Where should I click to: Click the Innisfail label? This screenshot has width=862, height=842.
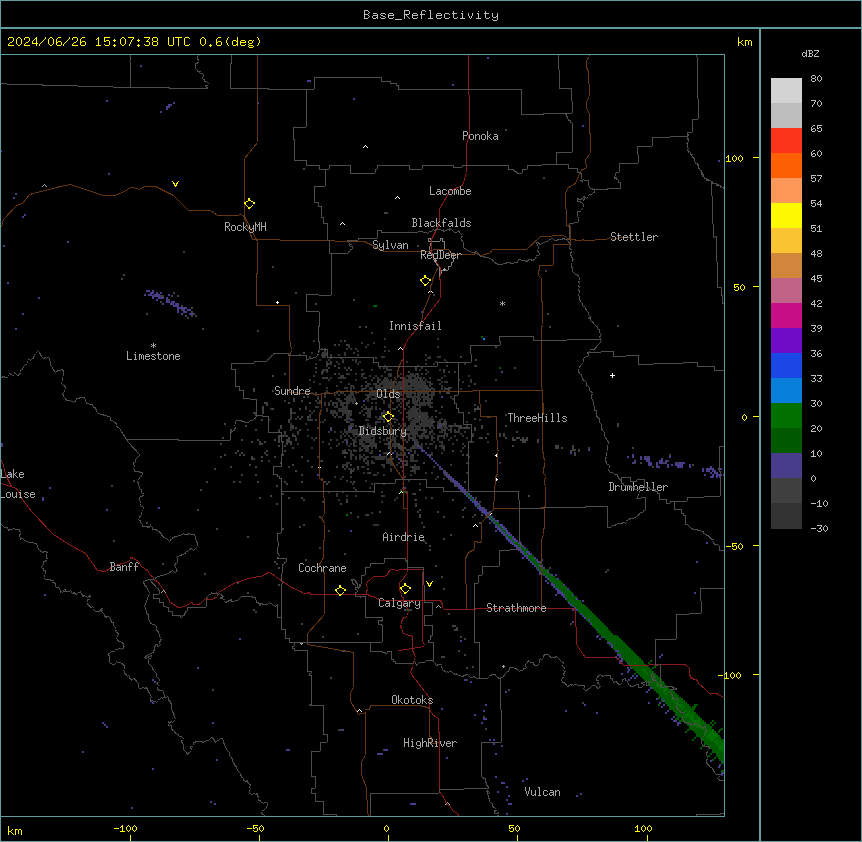point(415,326)
